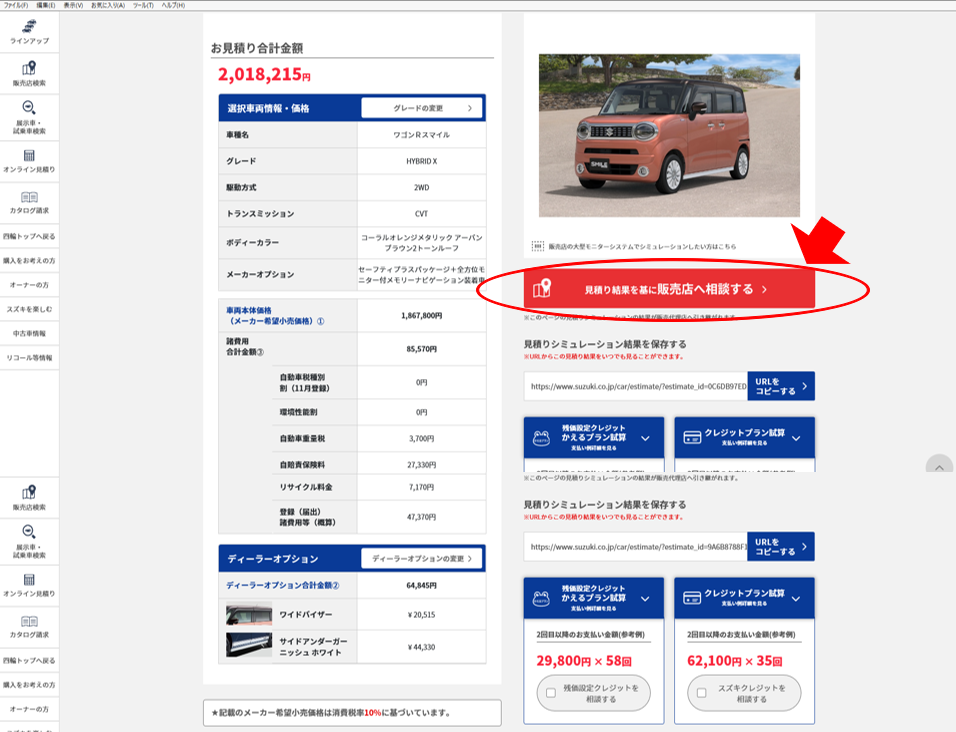Collapse かえるプラン試算 panel showing 29,800円 × 58回
Image resolution: width=956 pixels, height=732 pixels.
point(594,598)
